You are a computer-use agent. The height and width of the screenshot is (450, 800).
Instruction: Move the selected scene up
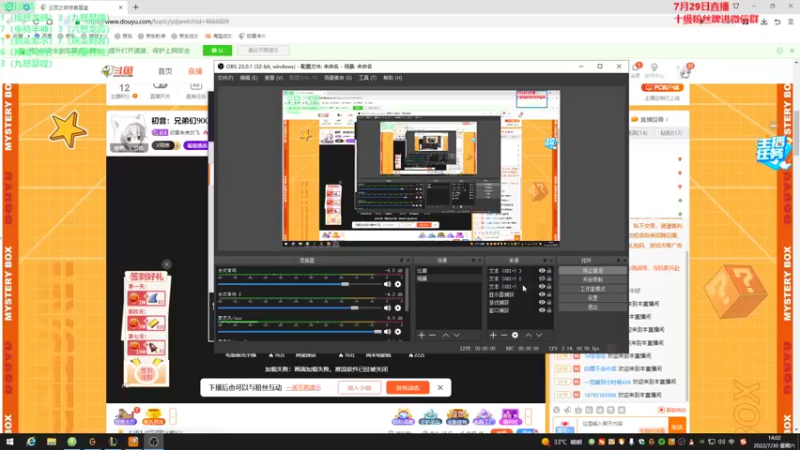(446, 335)
